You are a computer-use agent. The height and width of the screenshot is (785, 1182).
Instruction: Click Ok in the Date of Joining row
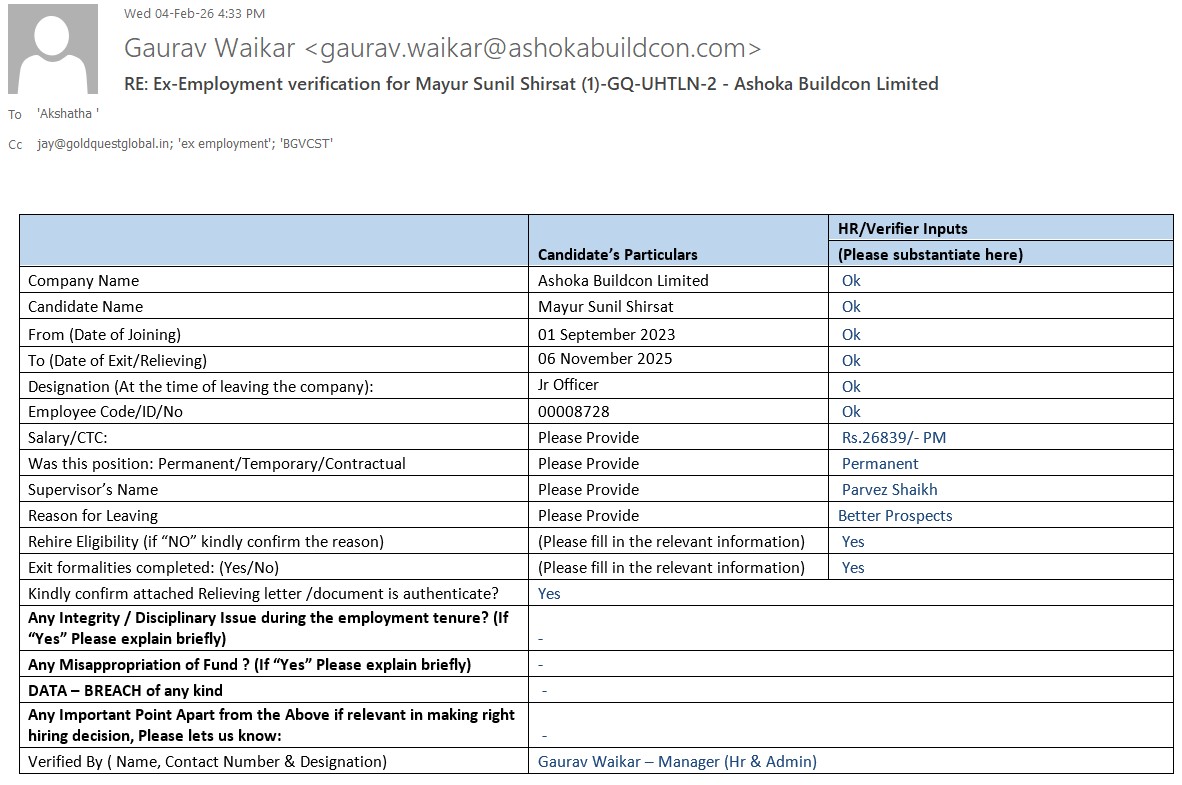pyautogui.click(x=851, y=335)
